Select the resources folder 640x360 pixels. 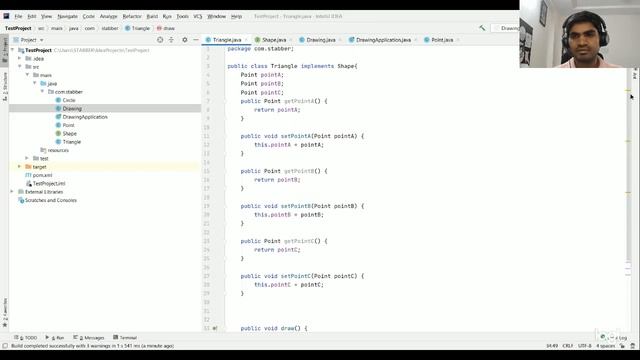[58, 150]
